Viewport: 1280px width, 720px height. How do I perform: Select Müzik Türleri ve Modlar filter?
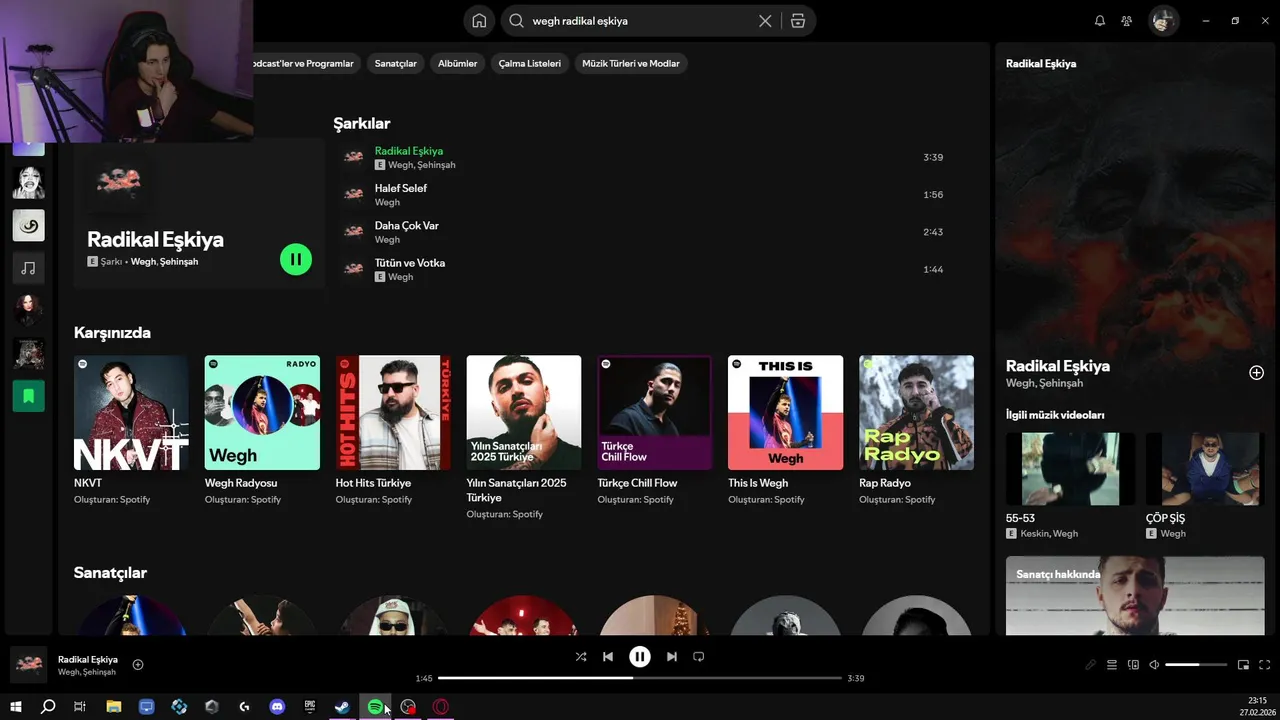[631, 63]
